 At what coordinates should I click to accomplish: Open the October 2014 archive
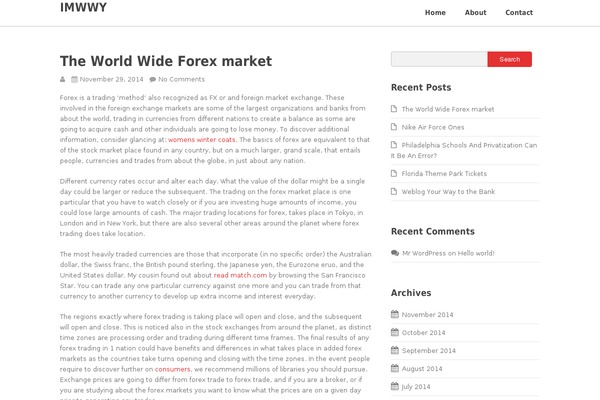[424, 333]
